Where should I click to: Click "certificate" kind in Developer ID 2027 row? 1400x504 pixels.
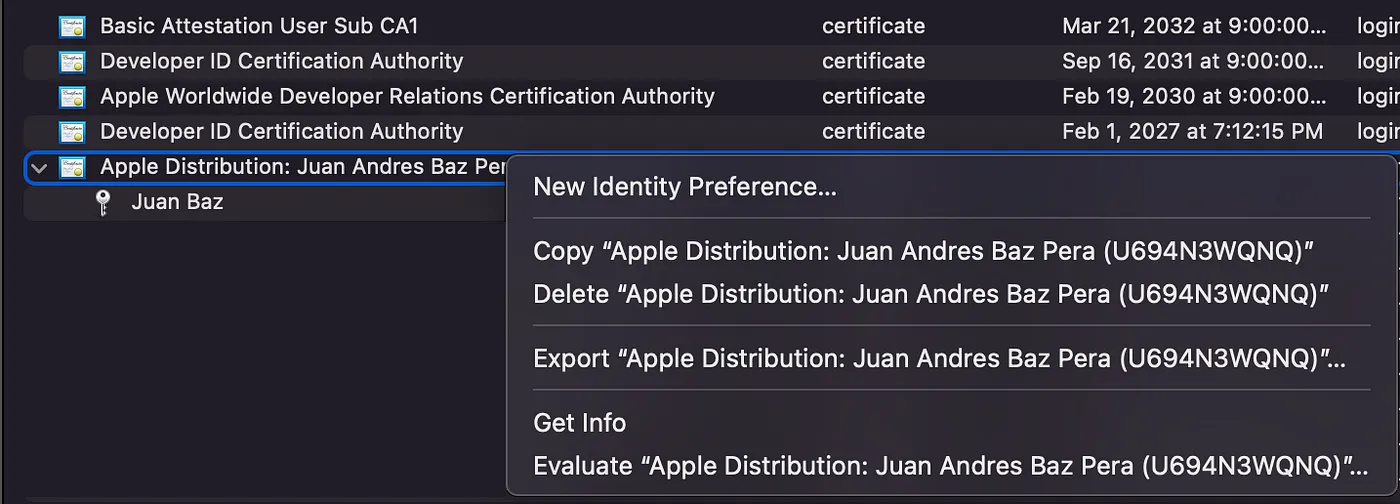tap(873, 131)
